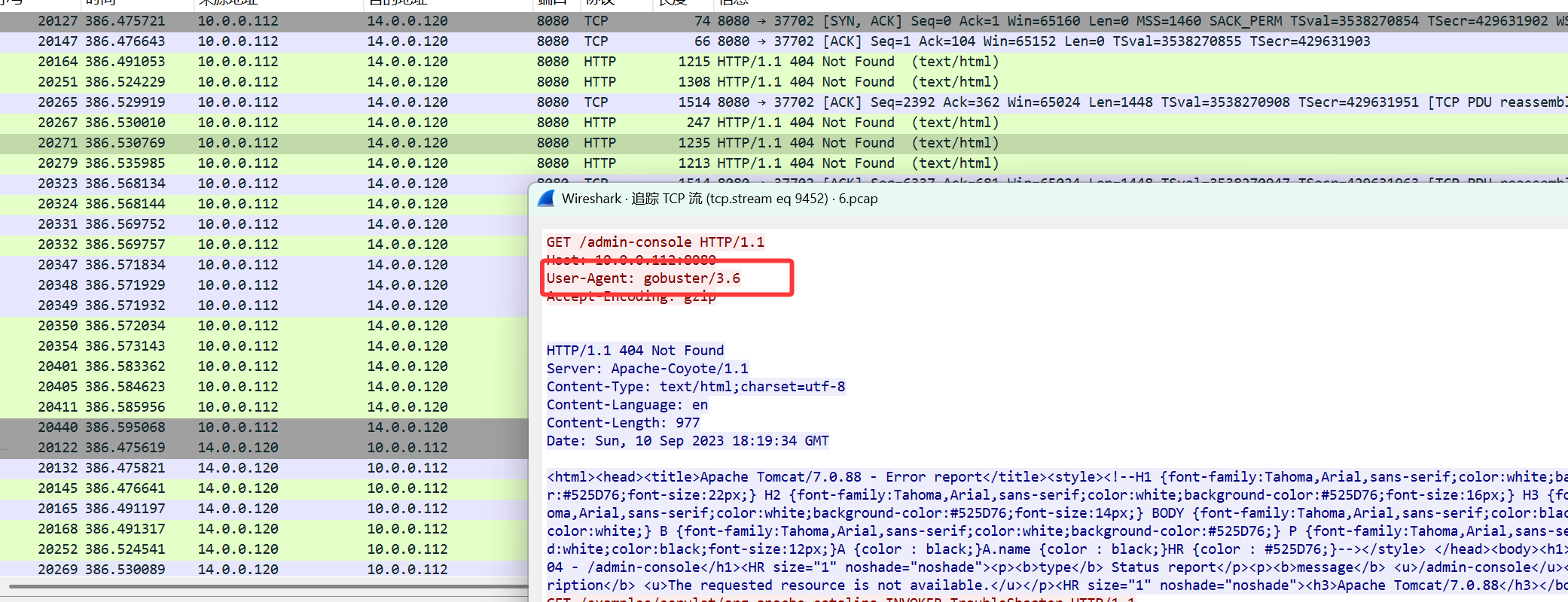Click the Wireshark shark fin icon
The height and width of the screenshot is (602, 1568).
[546, 199]
